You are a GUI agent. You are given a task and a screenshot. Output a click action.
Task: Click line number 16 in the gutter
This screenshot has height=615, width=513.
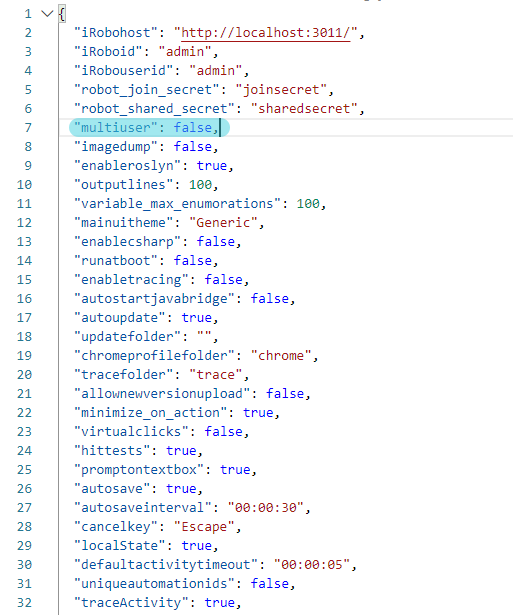click(x=24, y=299)
